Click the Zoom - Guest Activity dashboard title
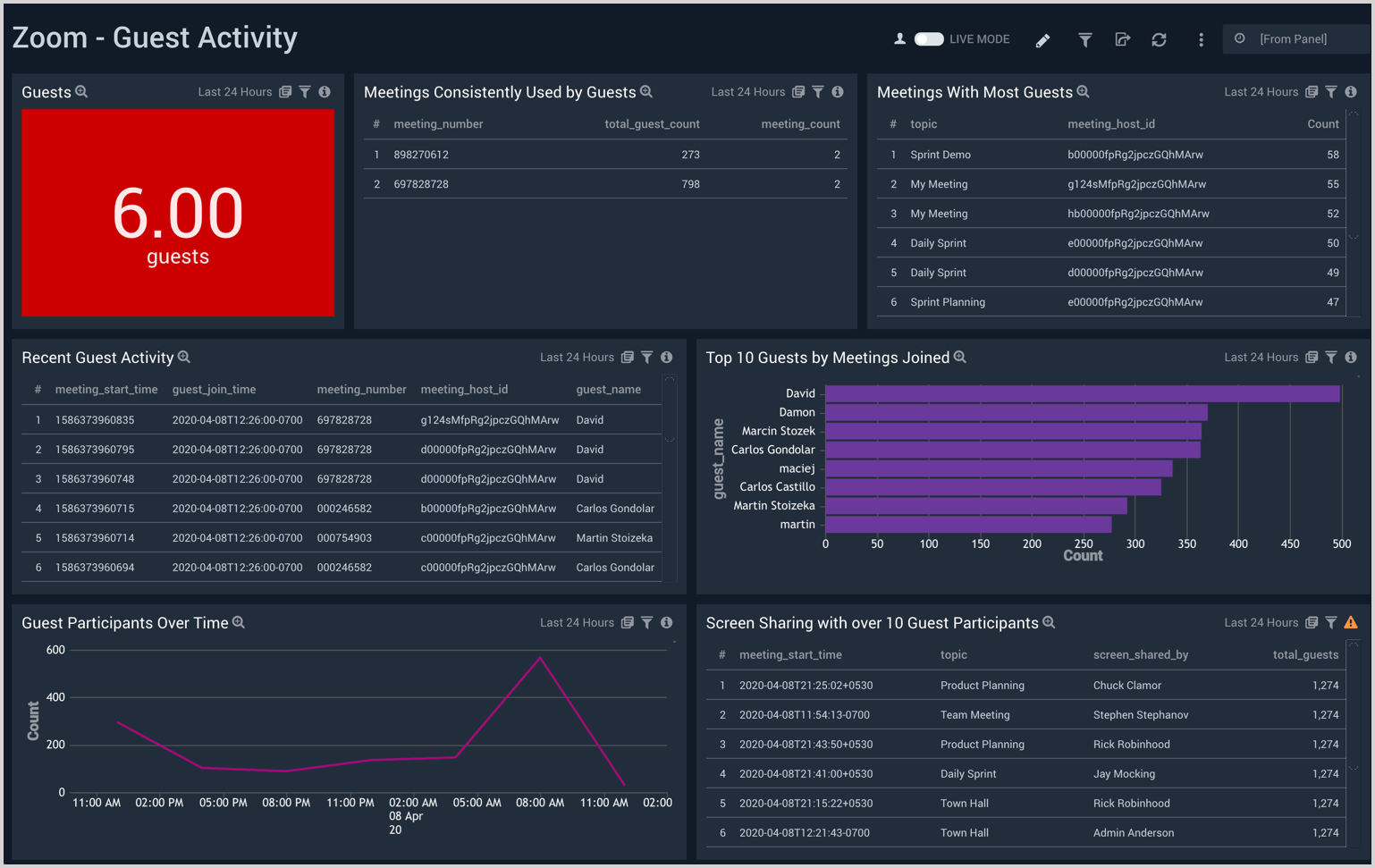The width and height of the screenshot is (1375, 868). tap(154, 38)
